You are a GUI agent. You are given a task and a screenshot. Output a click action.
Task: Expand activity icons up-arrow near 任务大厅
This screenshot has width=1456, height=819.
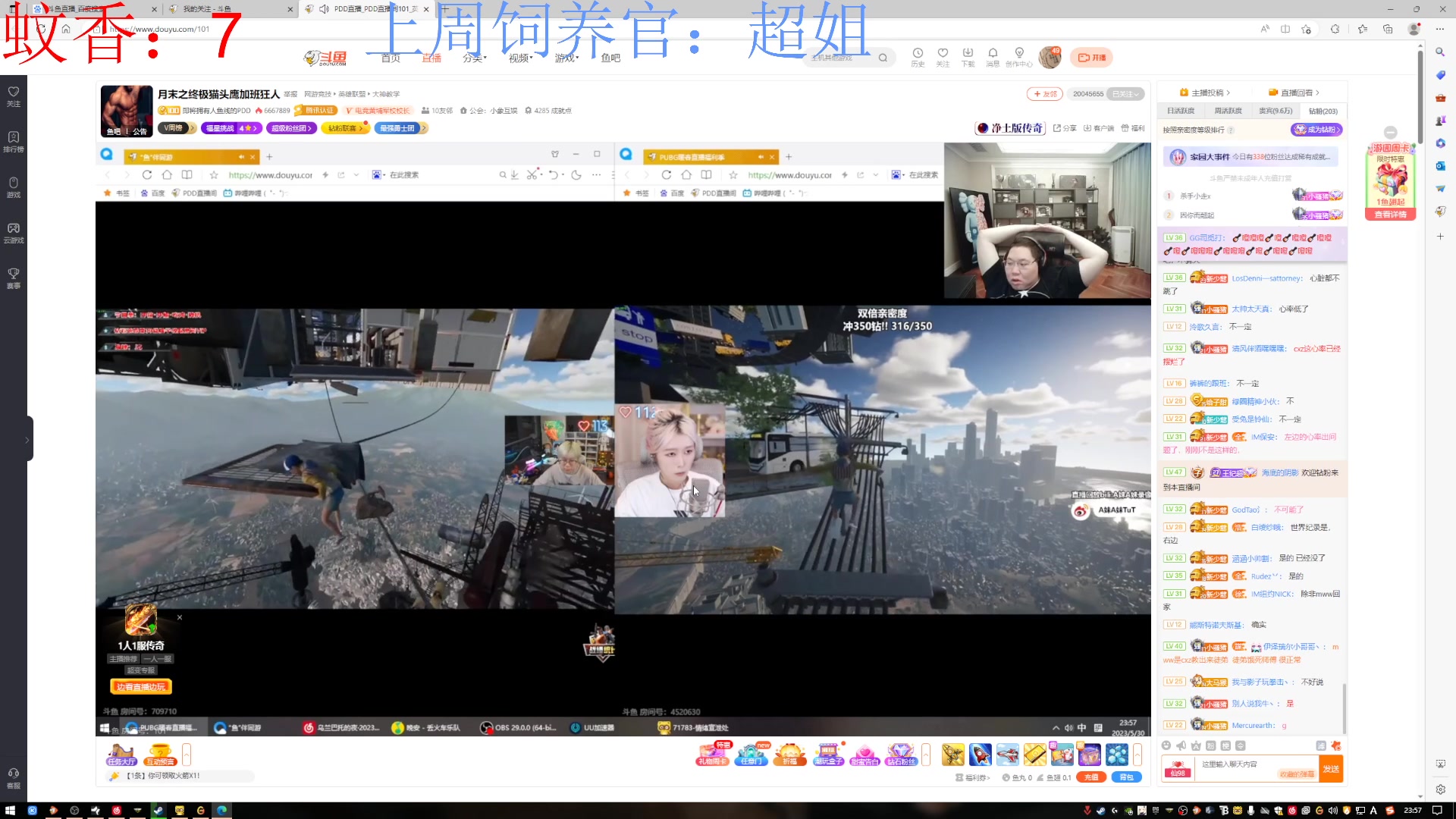point(187,754)
